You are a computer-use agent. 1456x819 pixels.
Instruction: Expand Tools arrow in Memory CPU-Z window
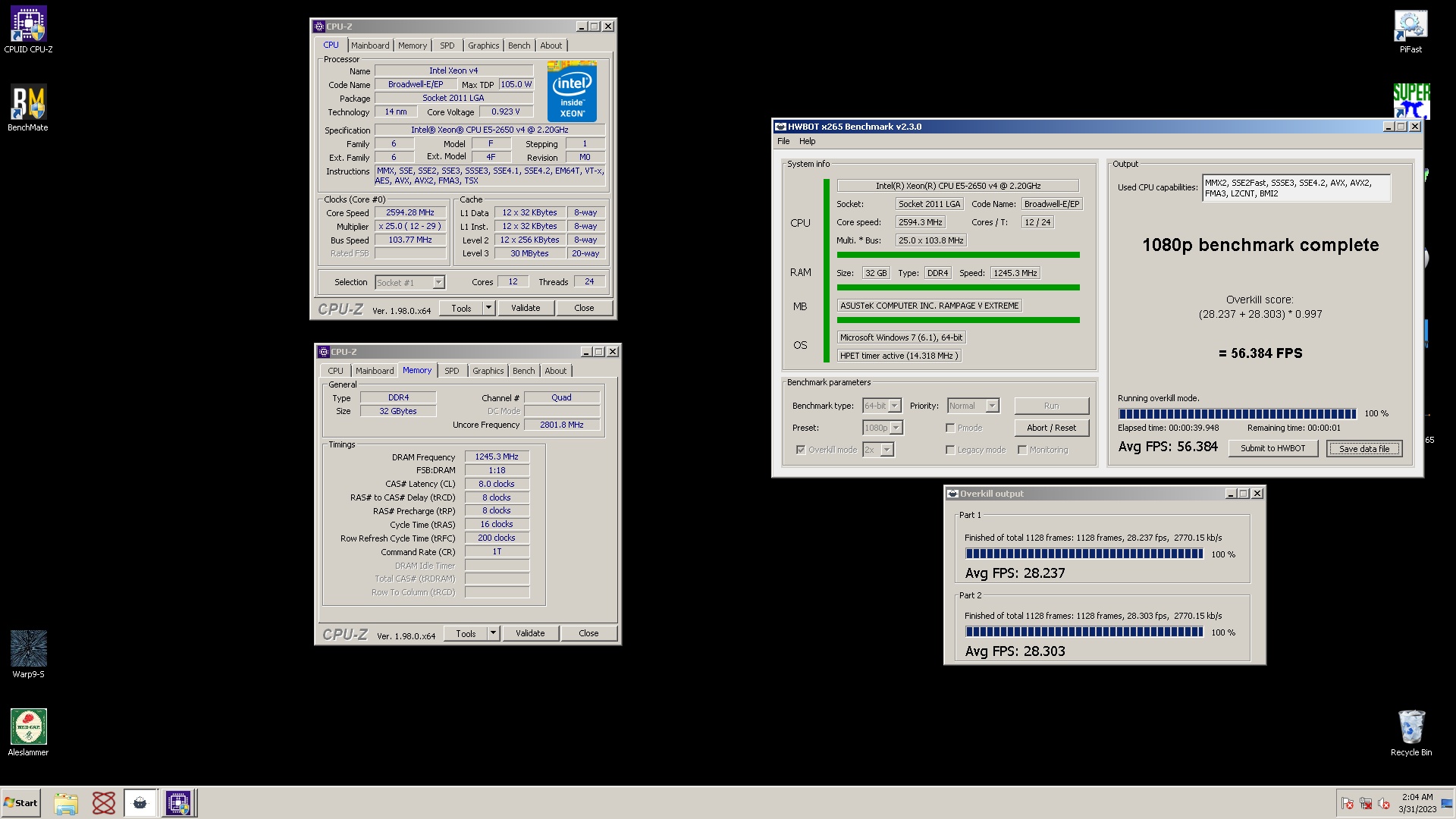494,633
